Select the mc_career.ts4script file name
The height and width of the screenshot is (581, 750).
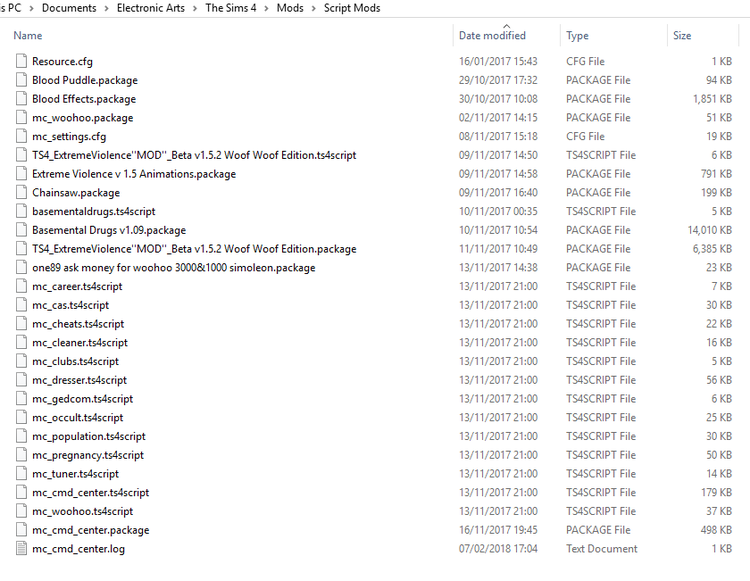click(x=77, y=286)
